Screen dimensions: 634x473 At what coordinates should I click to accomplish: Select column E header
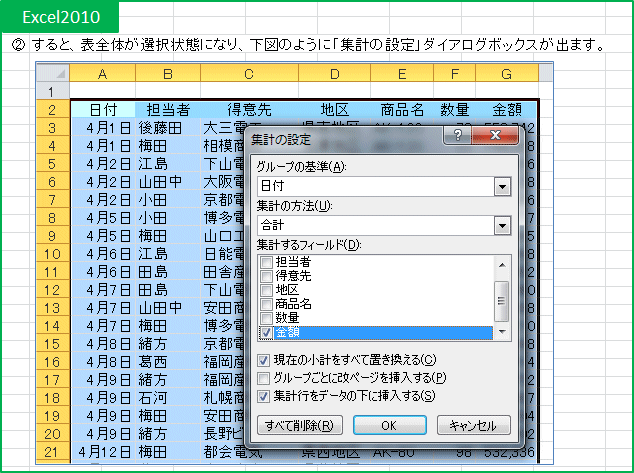tap(402, 74)
